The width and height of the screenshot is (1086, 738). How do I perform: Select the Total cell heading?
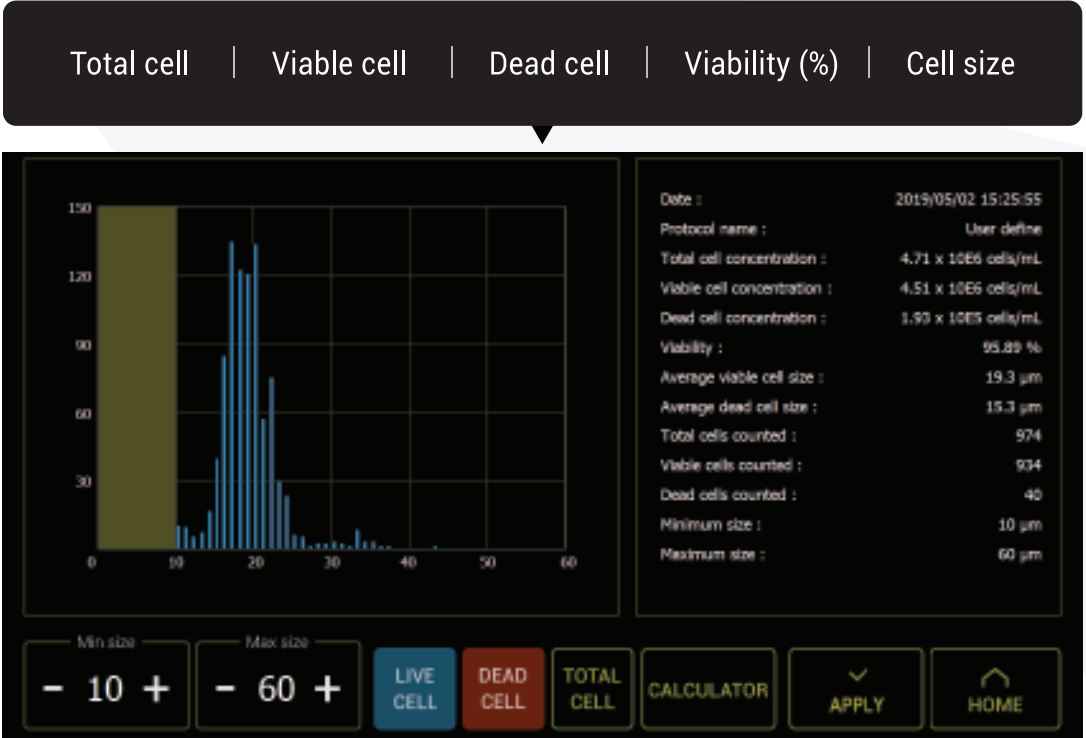[130, 64]
